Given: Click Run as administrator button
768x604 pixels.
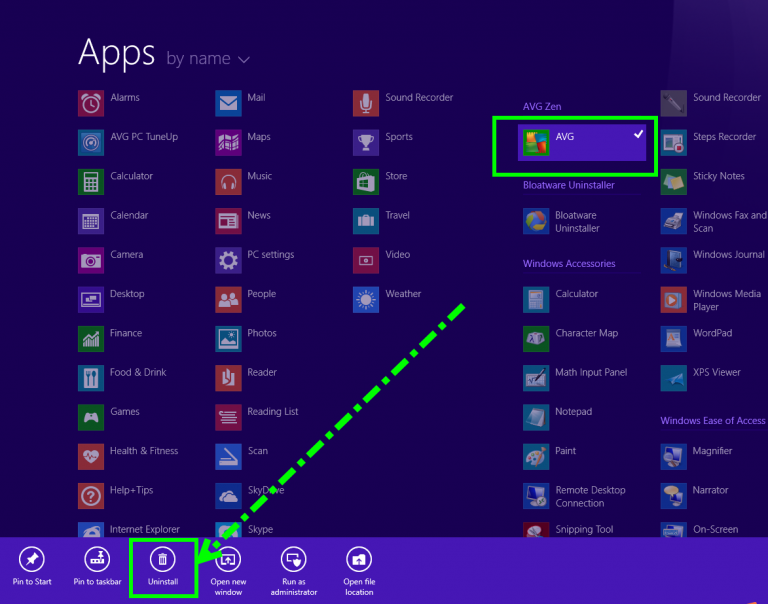Looking at the screenshot, I should [293, 571].
